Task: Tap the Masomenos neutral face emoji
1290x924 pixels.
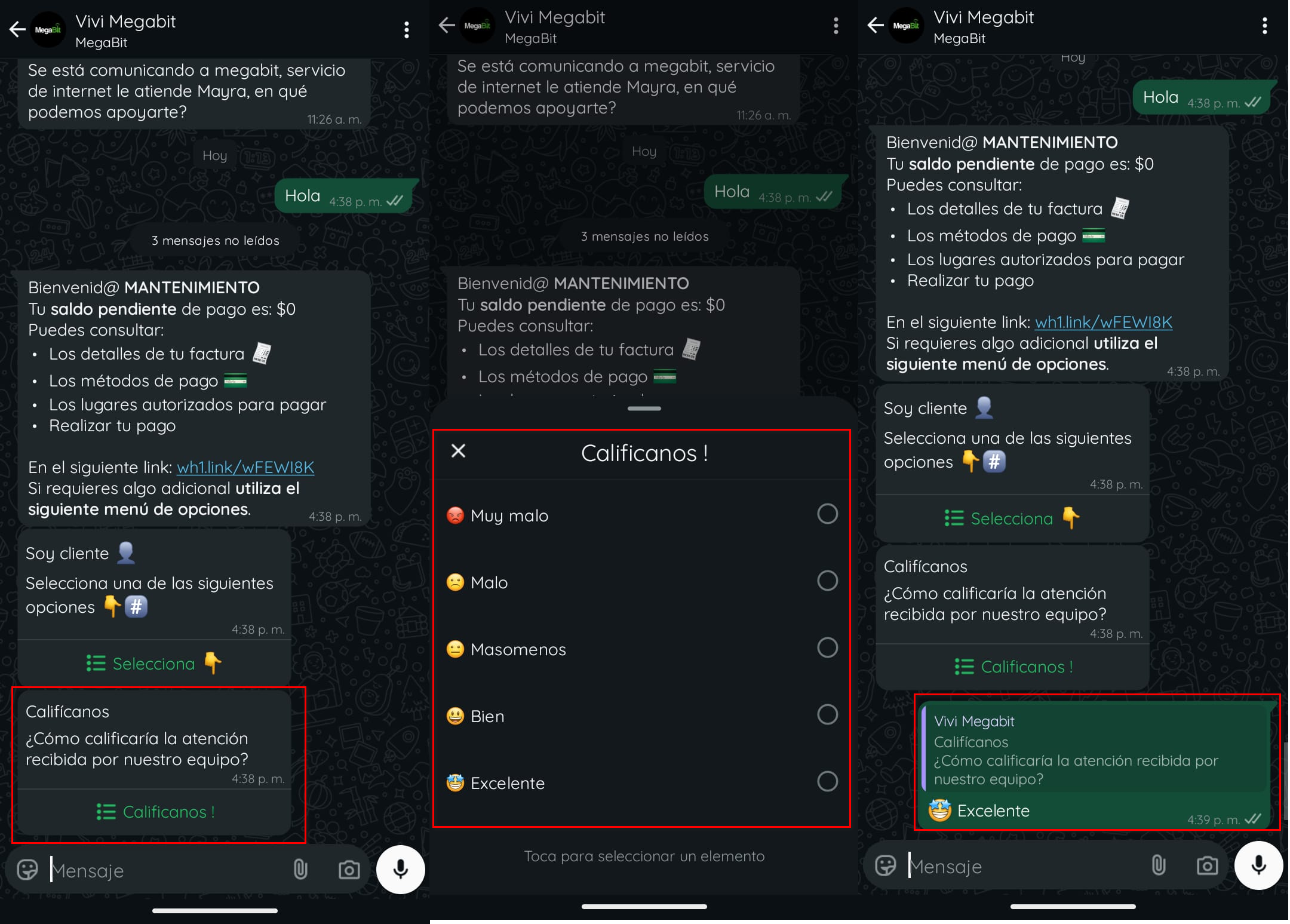Action: point(455,649)
